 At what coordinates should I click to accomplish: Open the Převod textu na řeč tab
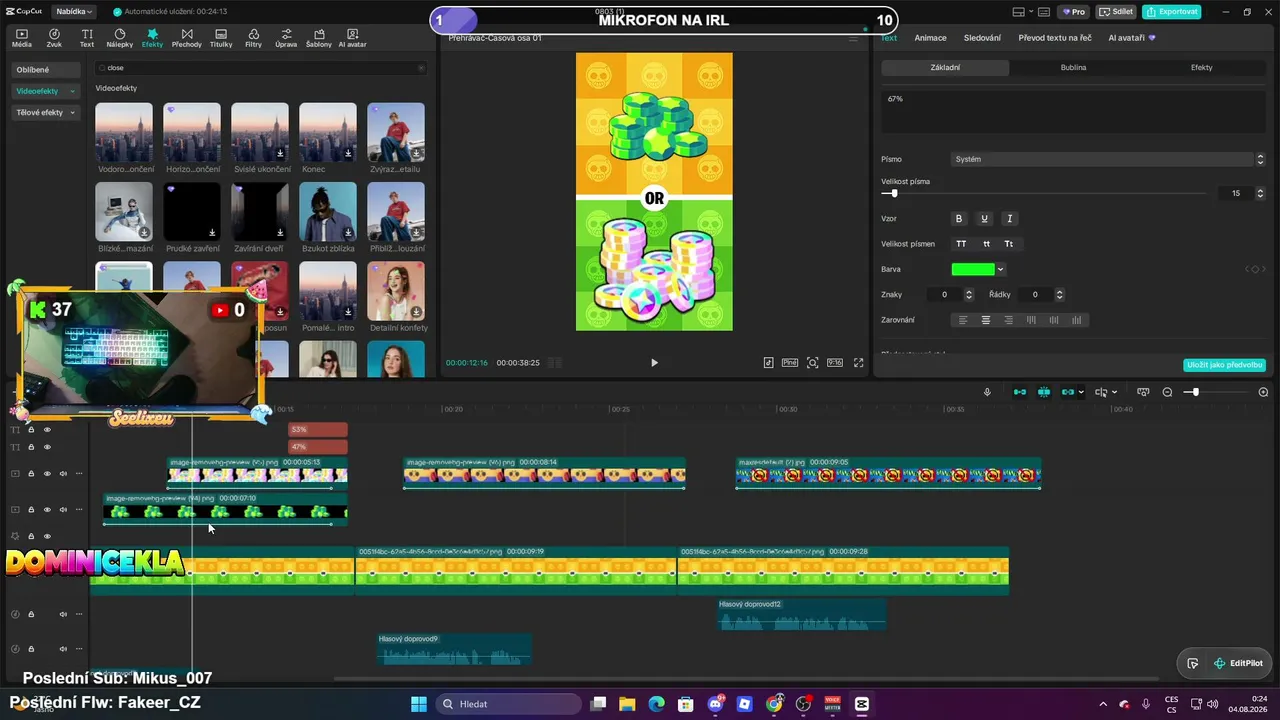pos(1055,38)
